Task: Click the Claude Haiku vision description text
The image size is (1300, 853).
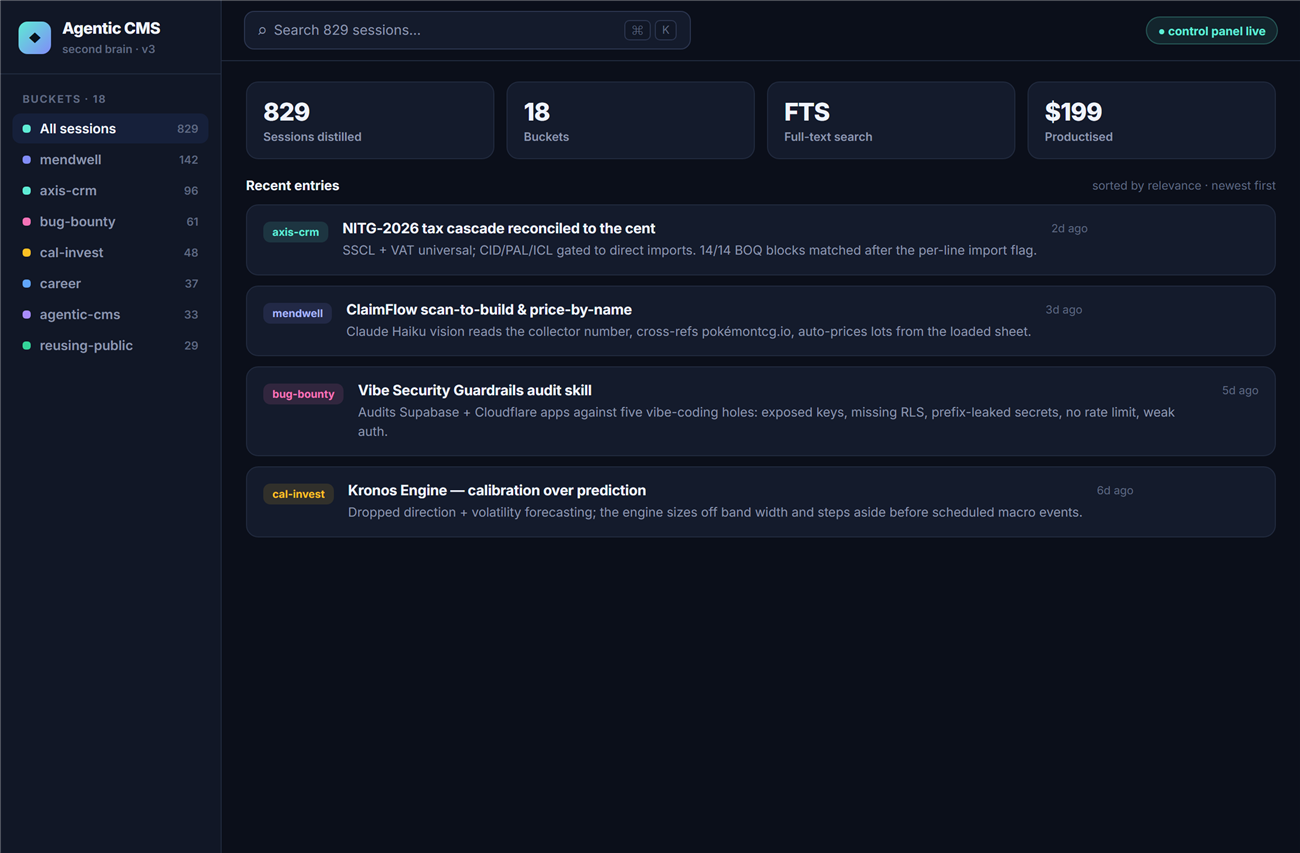Action: click(688, 331)
